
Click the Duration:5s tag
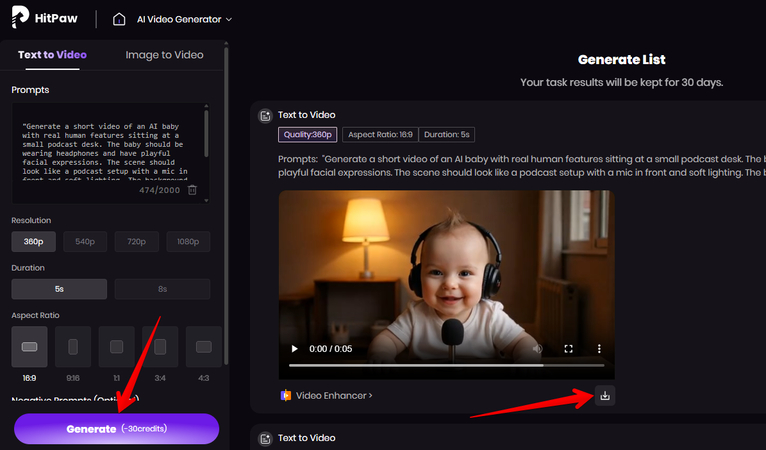coord(447,134)
